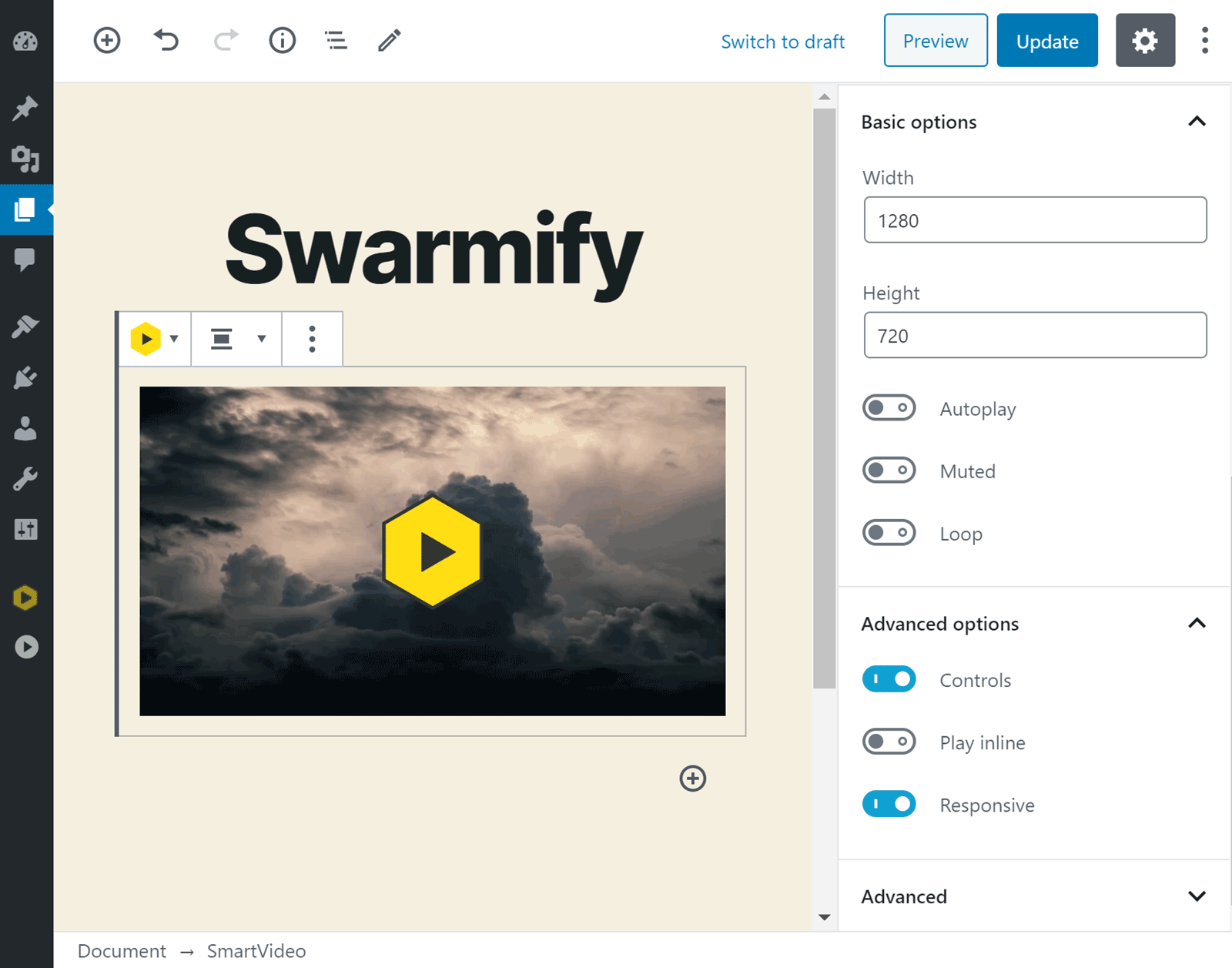This screenshot has width=1232, height=968.
Task: Open the block alignment dropdown
Action: (x=237, y=339)
